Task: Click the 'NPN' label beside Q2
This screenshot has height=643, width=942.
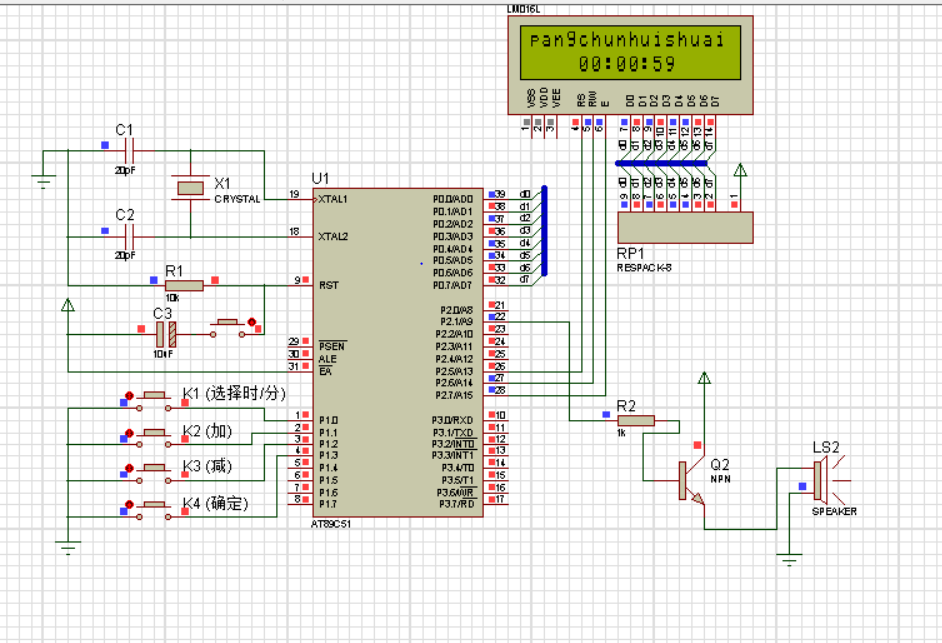Action: point(720,479)
